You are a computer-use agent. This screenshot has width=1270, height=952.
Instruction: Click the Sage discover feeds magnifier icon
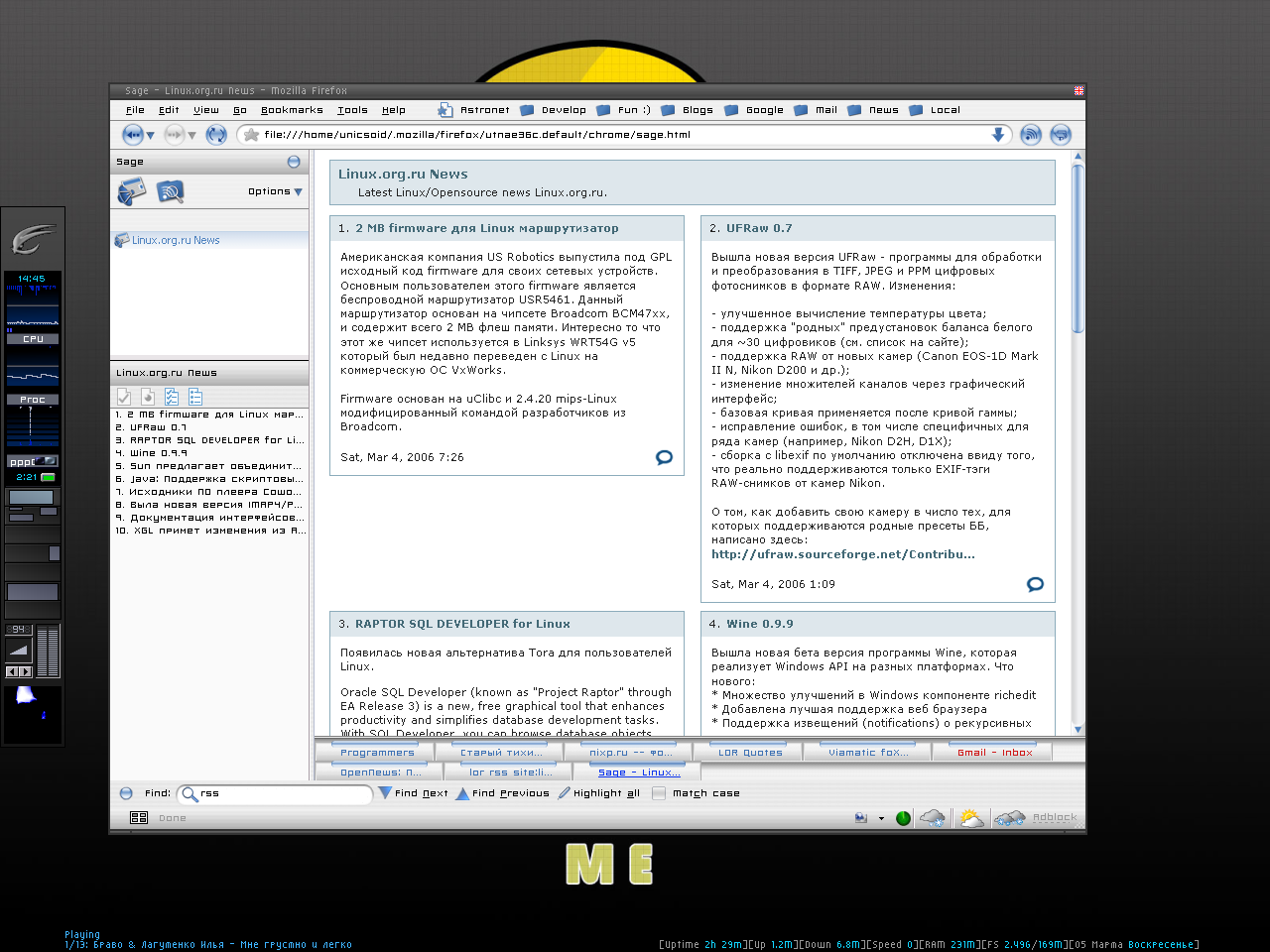click(170, 191)
